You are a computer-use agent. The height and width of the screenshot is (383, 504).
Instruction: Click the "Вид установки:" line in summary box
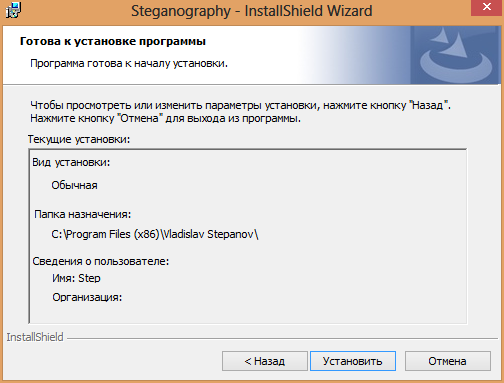pyautogui.click(x=71, y=162)
